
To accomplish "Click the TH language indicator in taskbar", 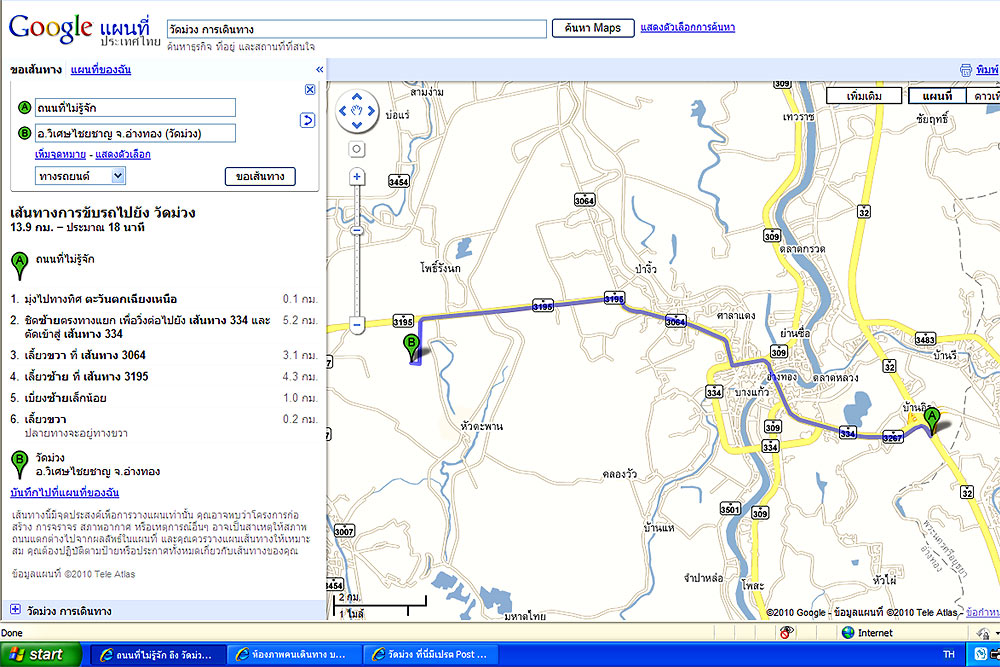I will pos(949,654).
